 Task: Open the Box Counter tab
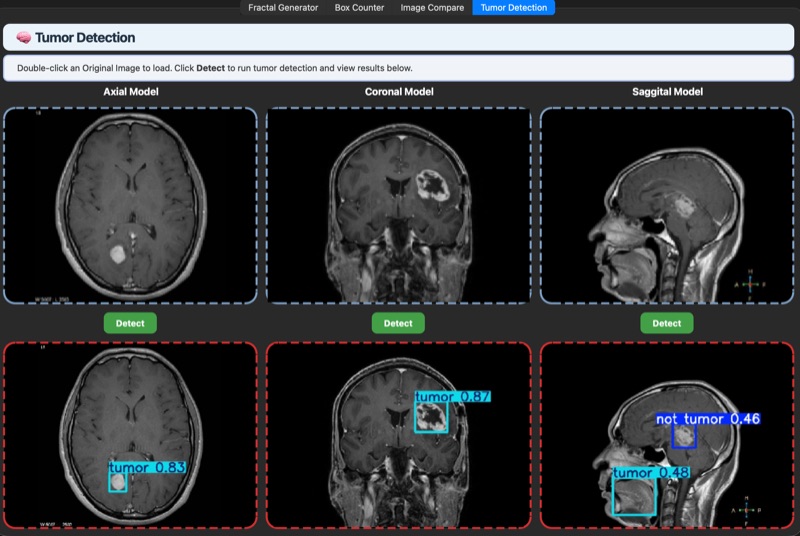point(359,8)
